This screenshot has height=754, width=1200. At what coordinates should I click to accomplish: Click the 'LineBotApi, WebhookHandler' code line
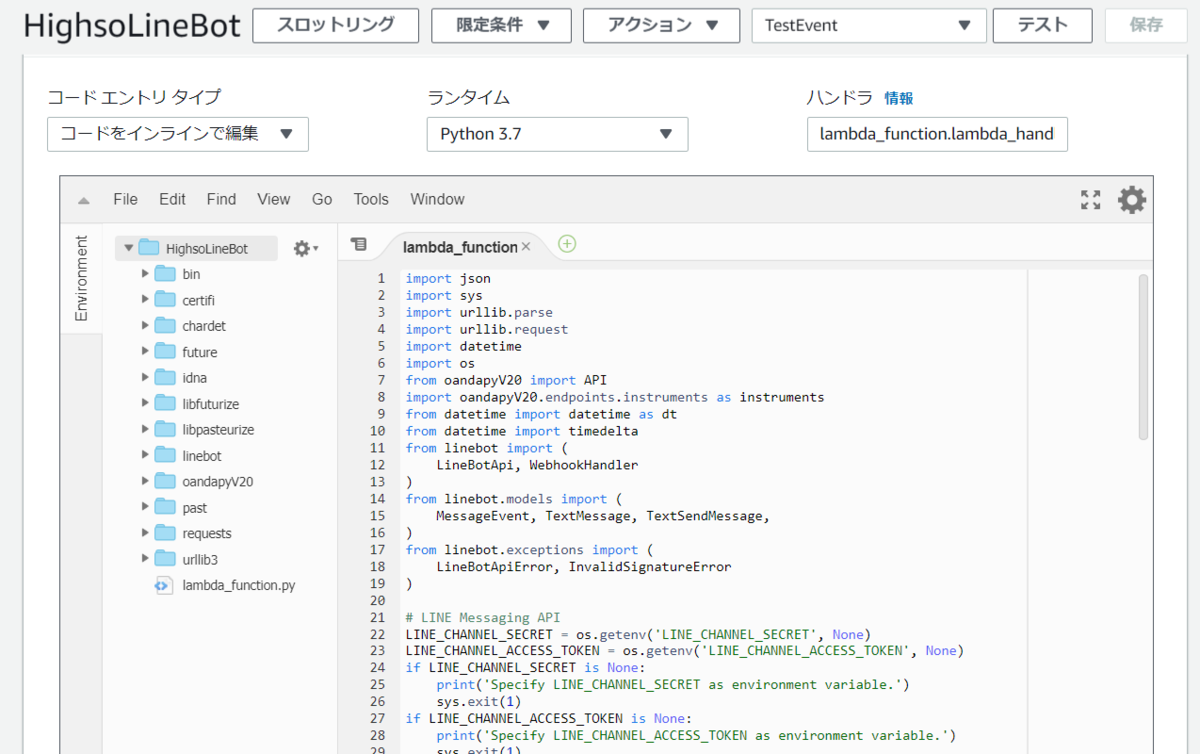point(537,465)
